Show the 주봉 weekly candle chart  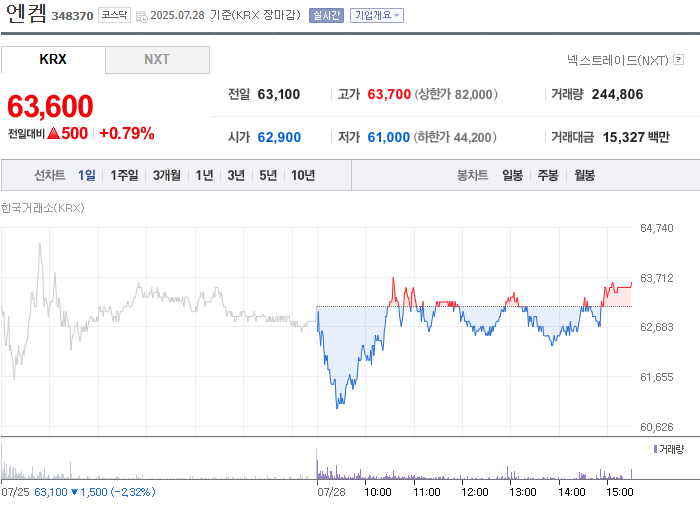[x=548, y=175]
